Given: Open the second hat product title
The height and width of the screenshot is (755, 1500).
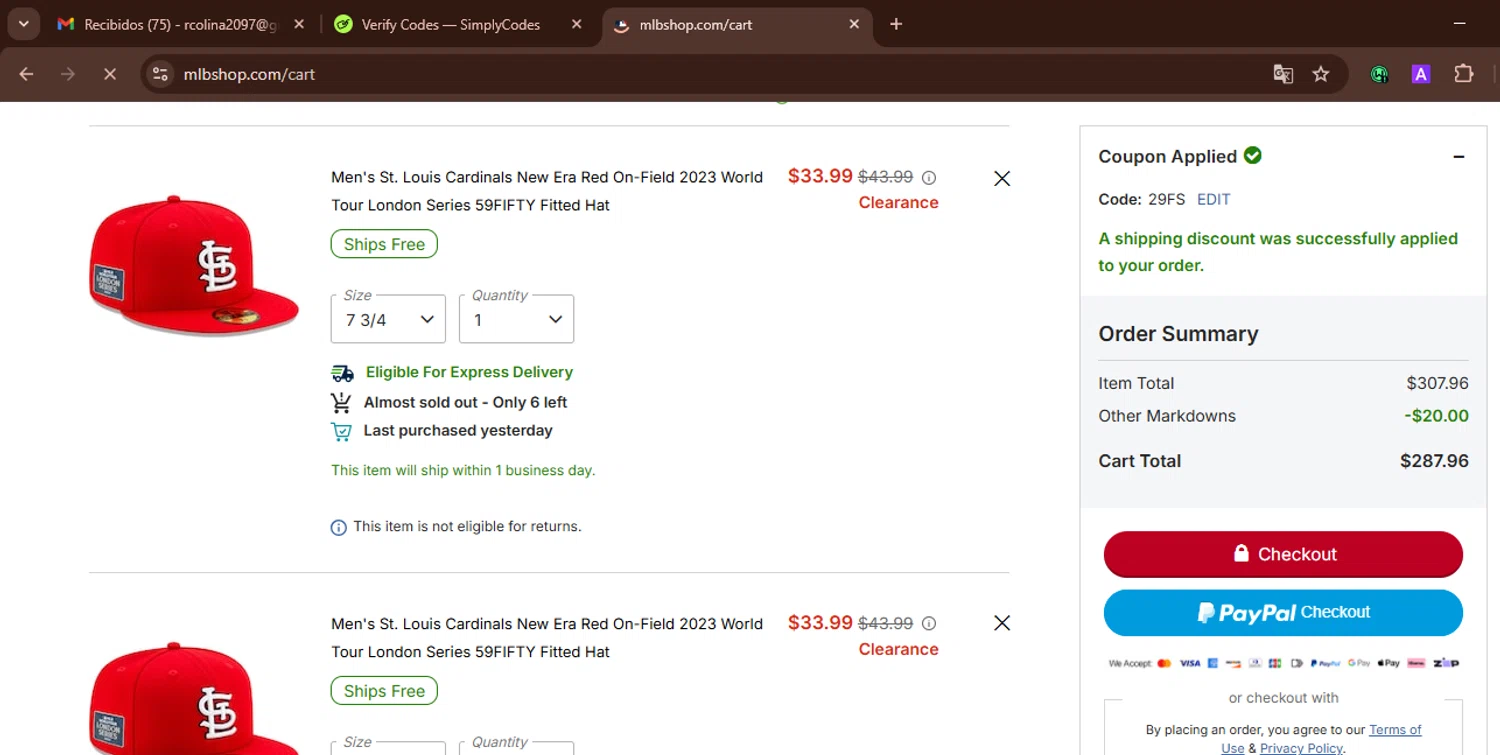Looking at the screenshot, I should tap(547, 638).
